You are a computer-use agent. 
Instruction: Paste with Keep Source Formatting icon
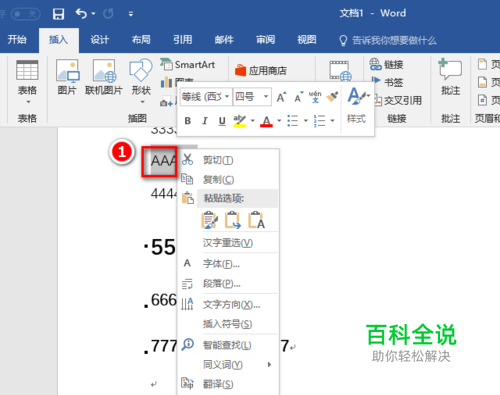pos(210,220)
